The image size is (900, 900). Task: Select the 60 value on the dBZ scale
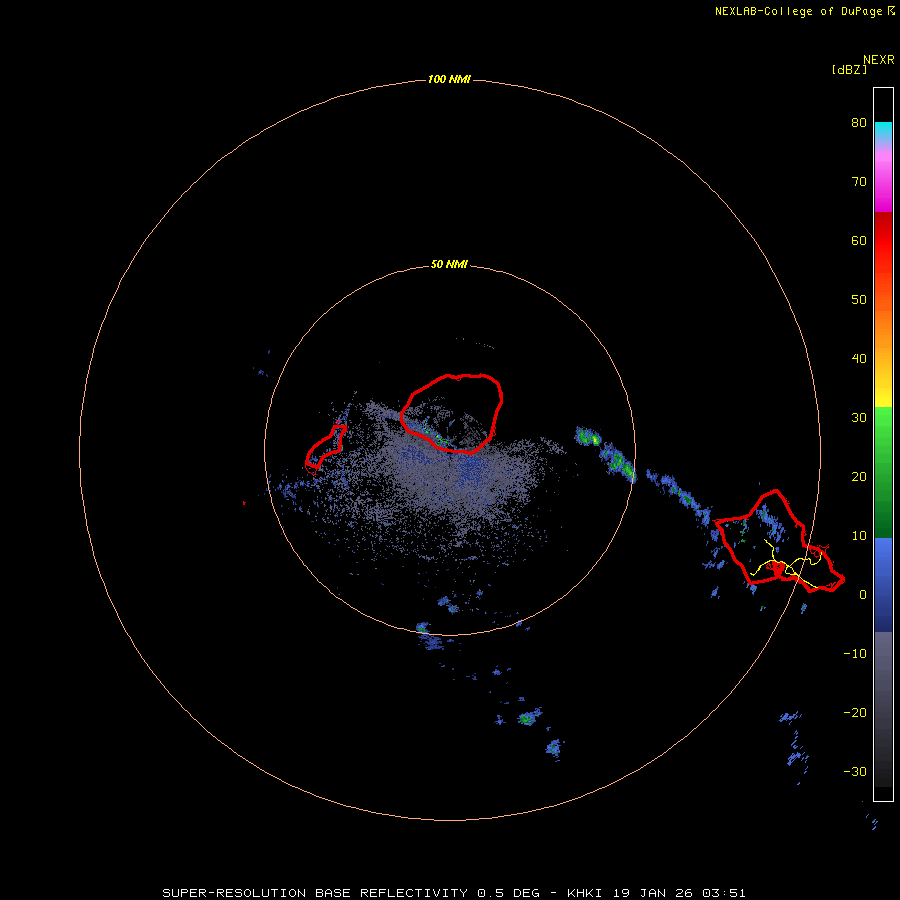pos(859,240)
